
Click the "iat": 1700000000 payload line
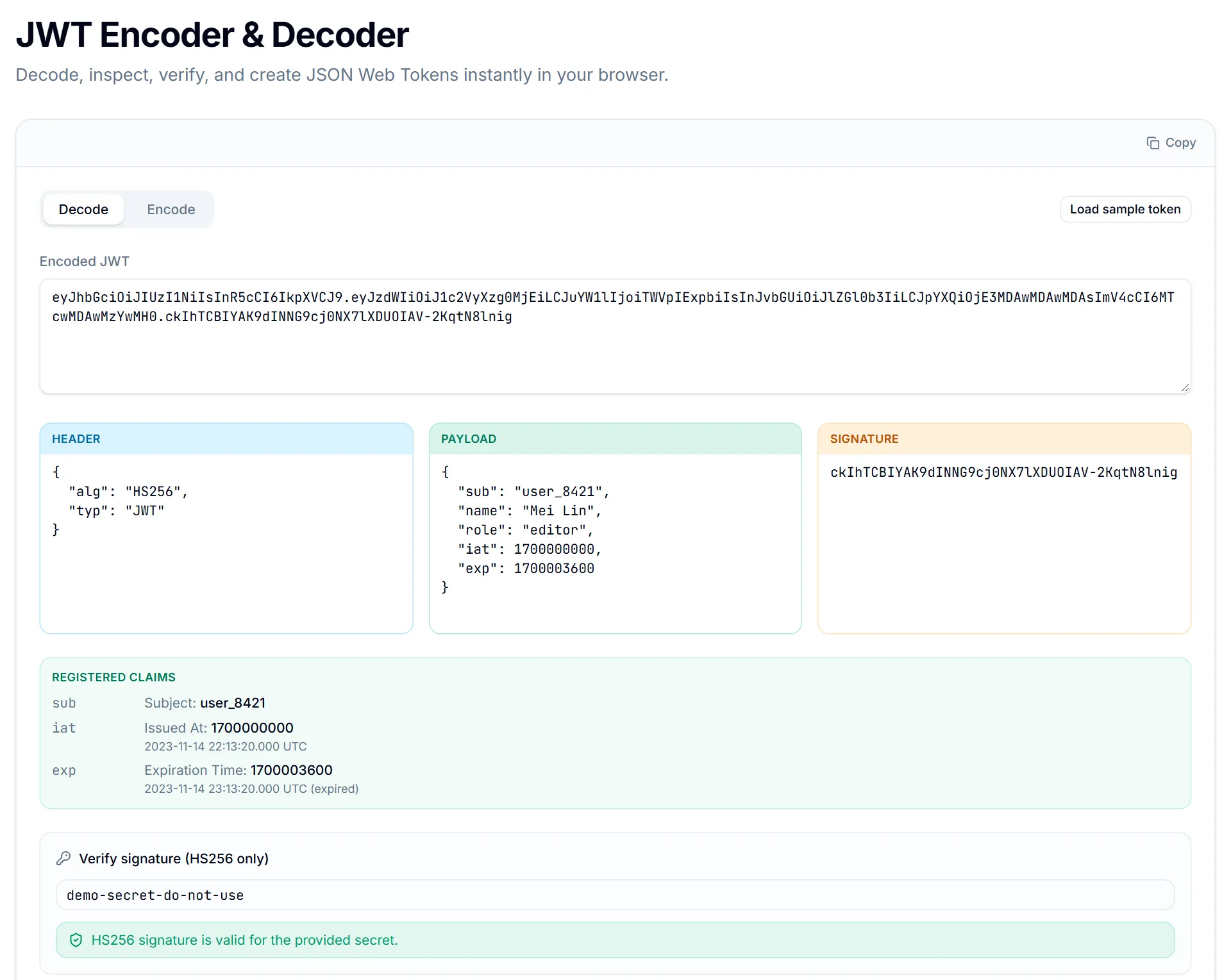pyautogui.click(x=530, y=549)
